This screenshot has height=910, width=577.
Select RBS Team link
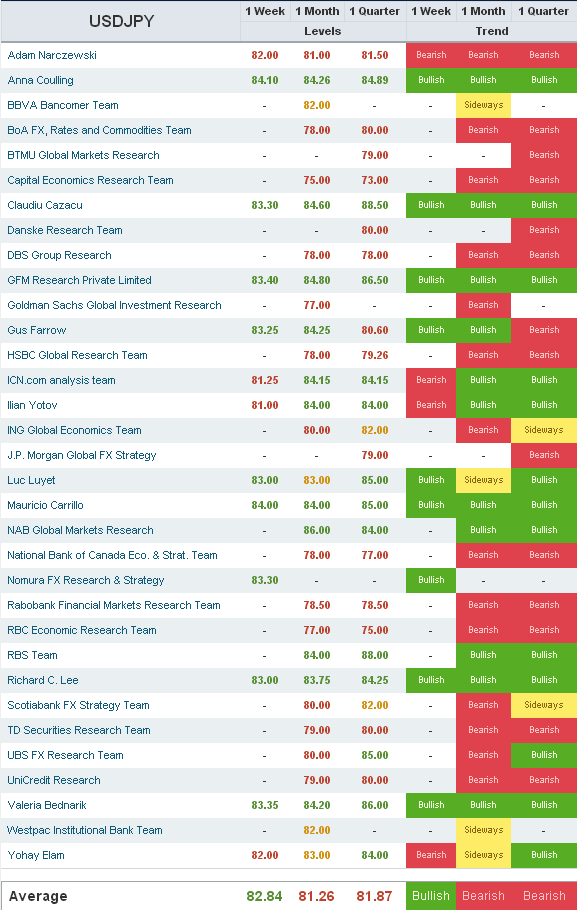coord(33,655)
